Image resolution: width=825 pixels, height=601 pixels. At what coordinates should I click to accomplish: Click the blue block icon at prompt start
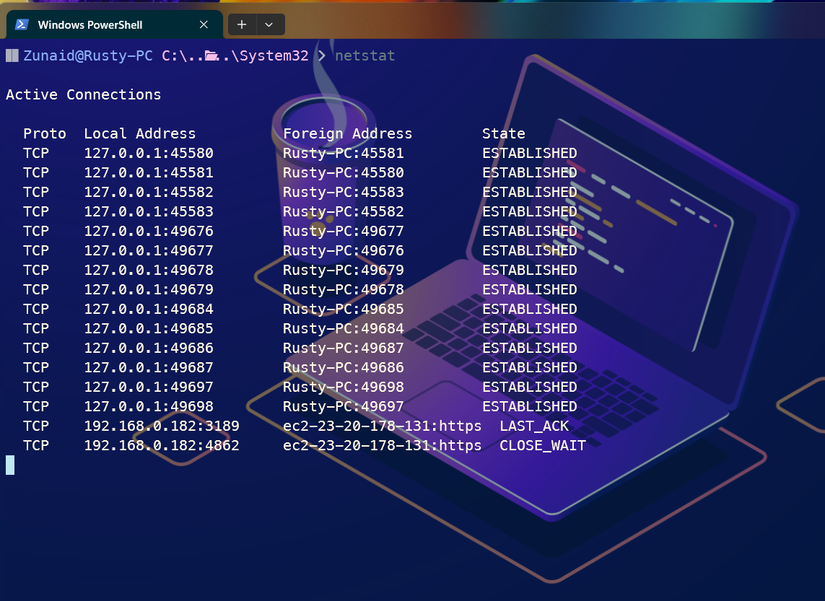point(11,55)
